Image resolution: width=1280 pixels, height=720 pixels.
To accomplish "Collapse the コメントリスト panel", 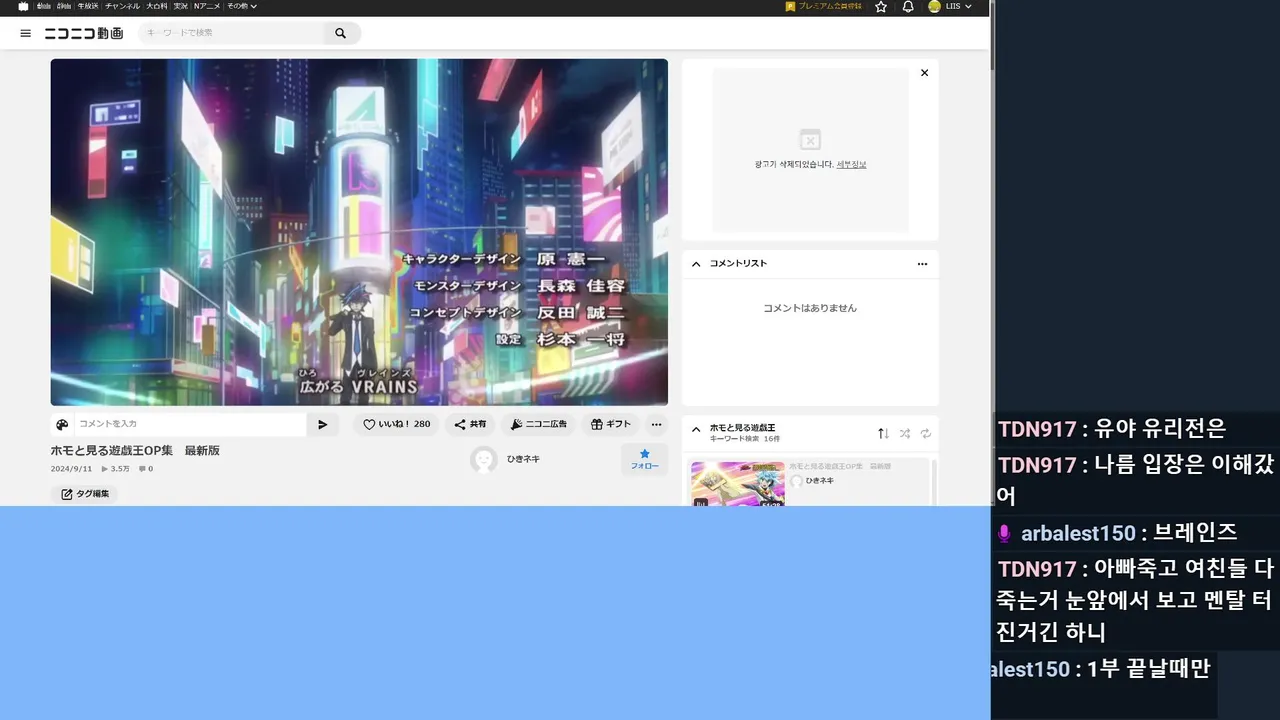I will pos(695,264).
